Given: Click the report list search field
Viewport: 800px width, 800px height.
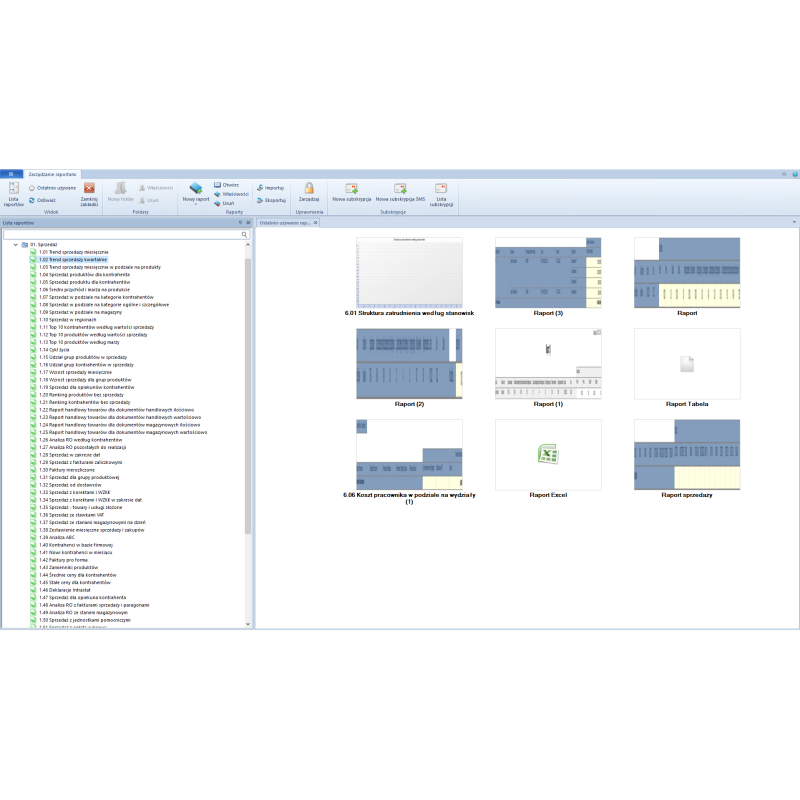Looking at the screenshot, I should tap(122, 234).
